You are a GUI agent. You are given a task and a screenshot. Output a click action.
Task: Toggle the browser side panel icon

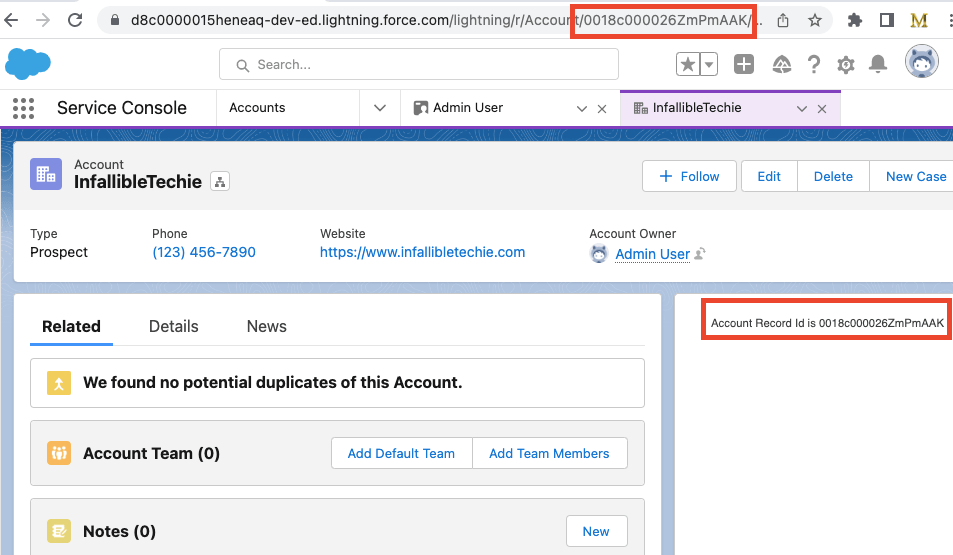[887, 21]
